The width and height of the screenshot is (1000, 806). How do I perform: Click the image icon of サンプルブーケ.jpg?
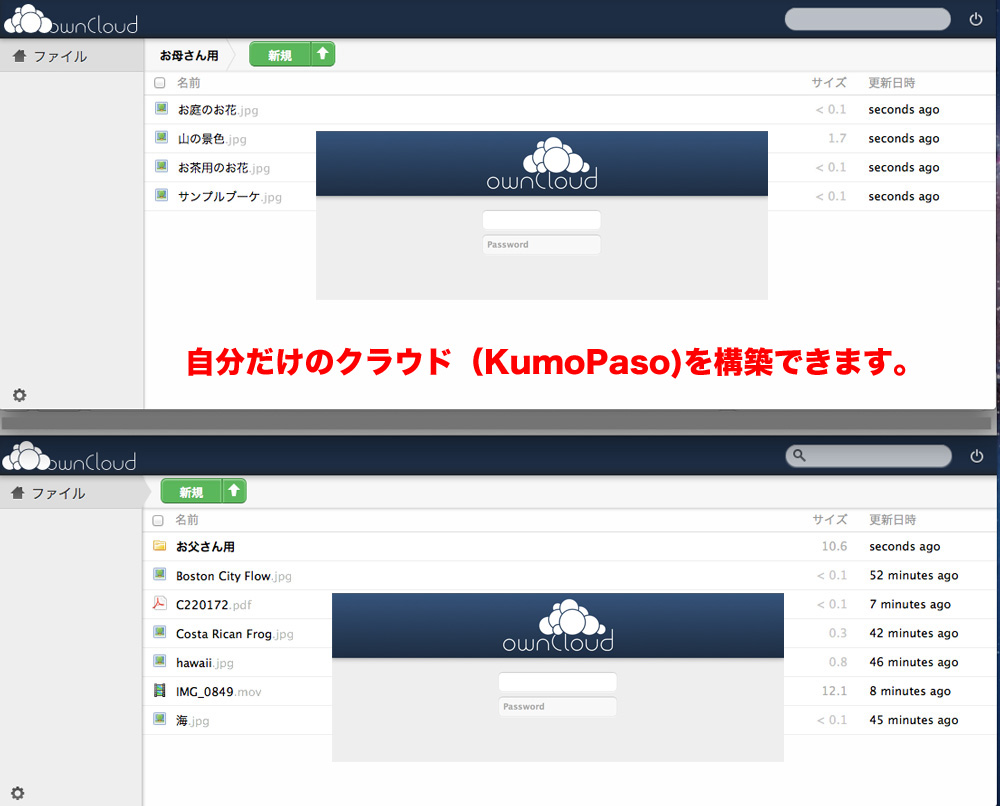pos(161,195)
